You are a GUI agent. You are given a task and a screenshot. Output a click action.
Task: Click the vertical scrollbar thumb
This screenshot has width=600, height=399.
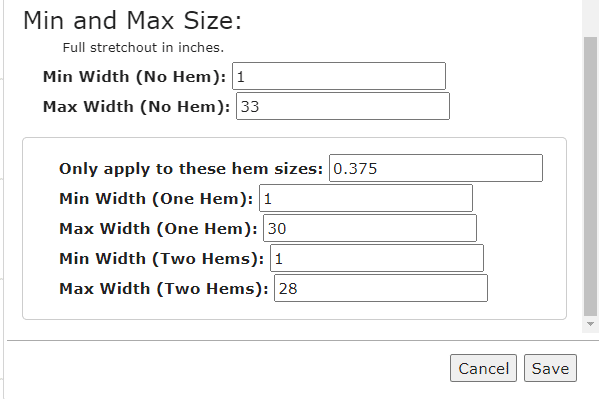pos(590,176)
